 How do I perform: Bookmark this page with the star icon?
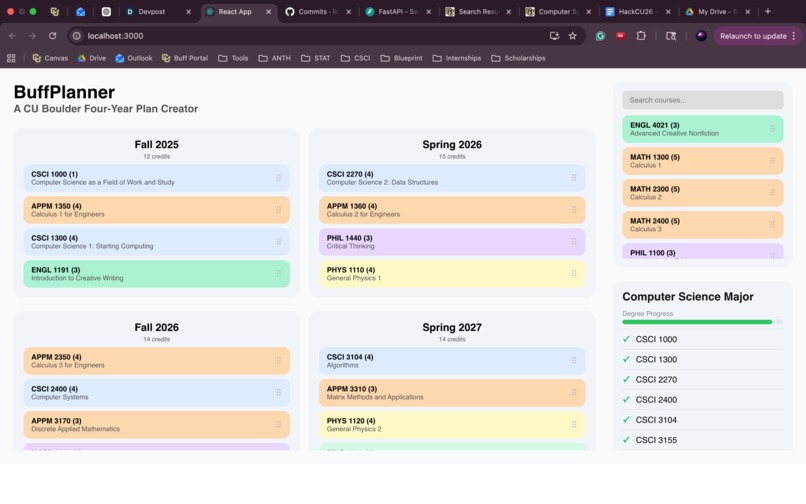(x=573, y=36)
